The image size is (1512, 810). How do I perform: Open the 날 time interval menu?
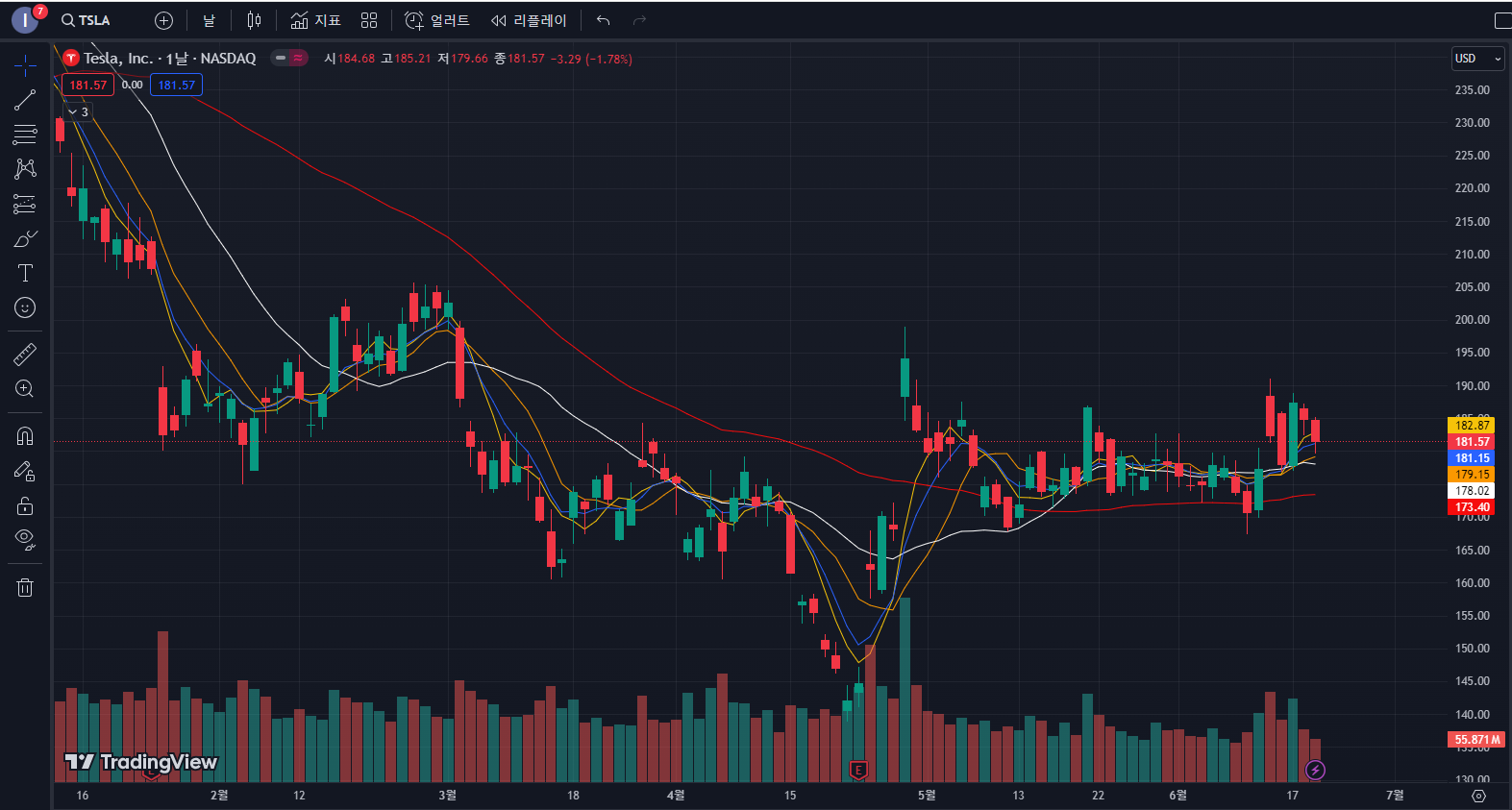click(209, 20)
